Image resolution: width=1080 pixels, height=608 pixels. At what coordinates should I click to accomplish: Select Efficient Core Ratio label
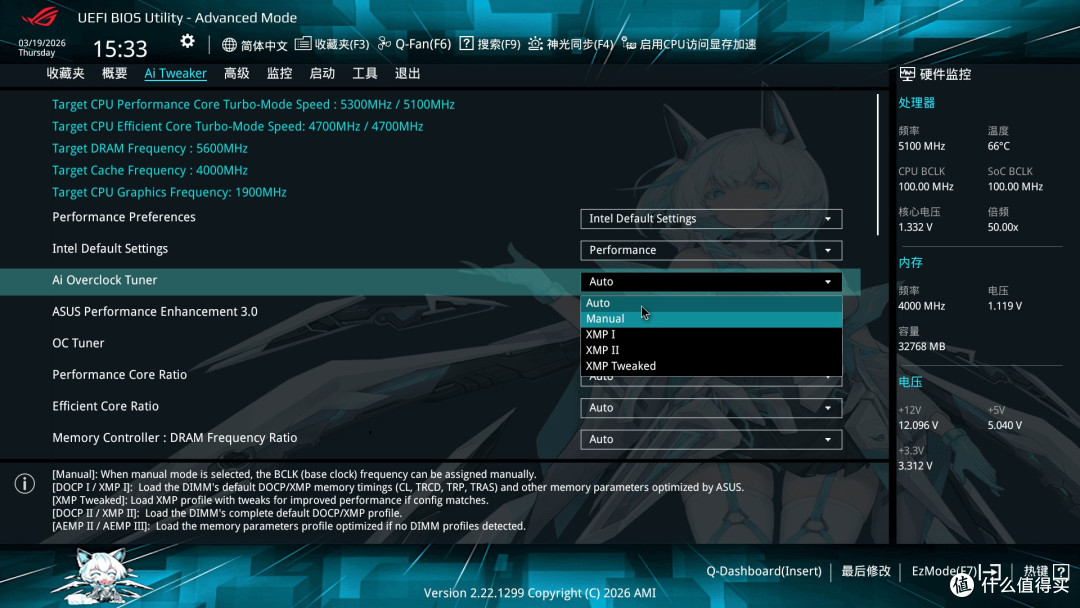coord(105,406)
